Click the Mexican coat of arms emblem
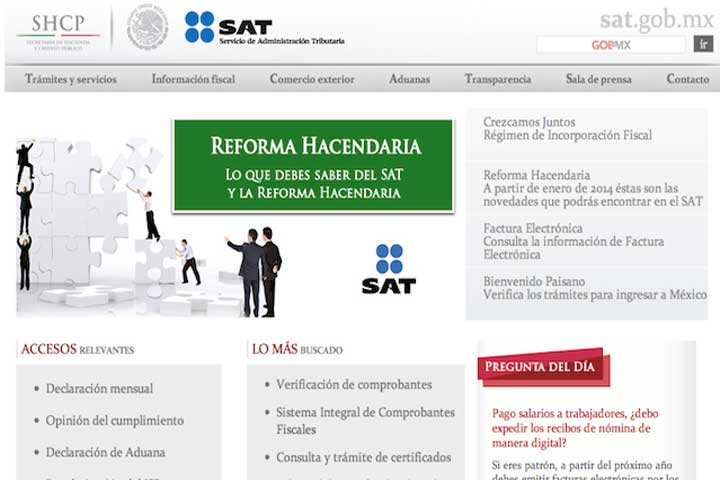Screen dimensions: 720x480 pos(147,28)
